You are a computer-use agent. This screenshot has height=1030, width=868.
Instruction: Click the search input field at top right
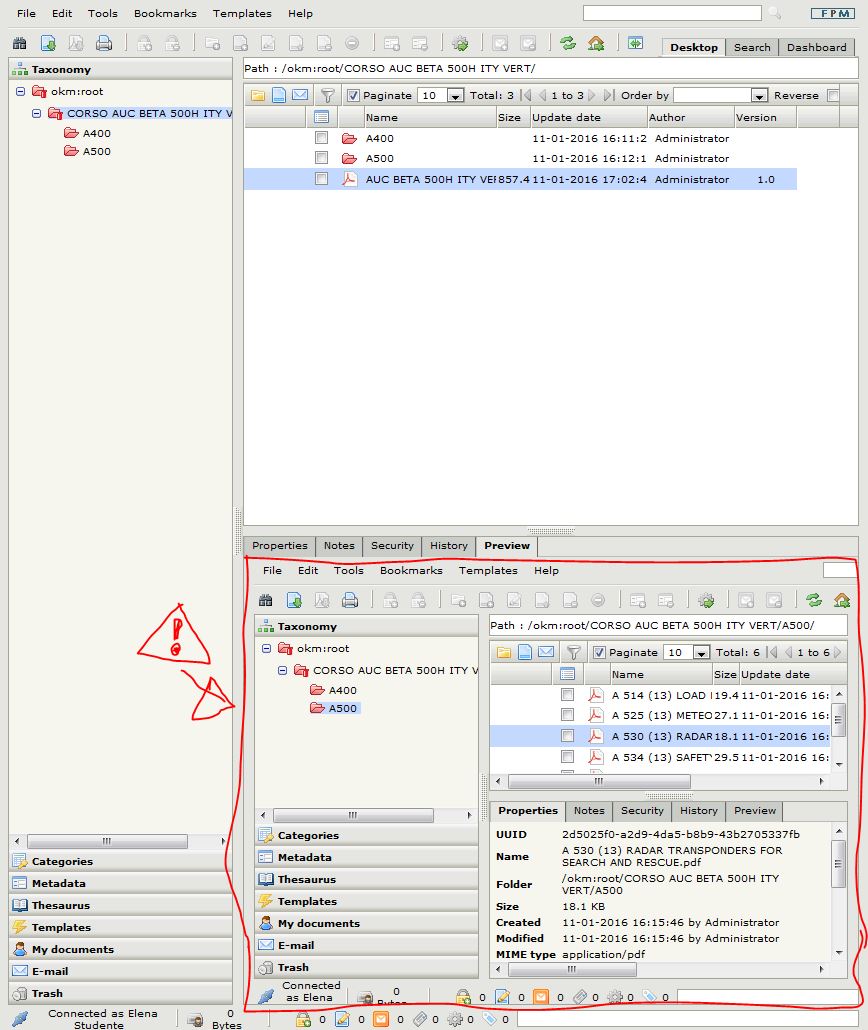(671, 13)
